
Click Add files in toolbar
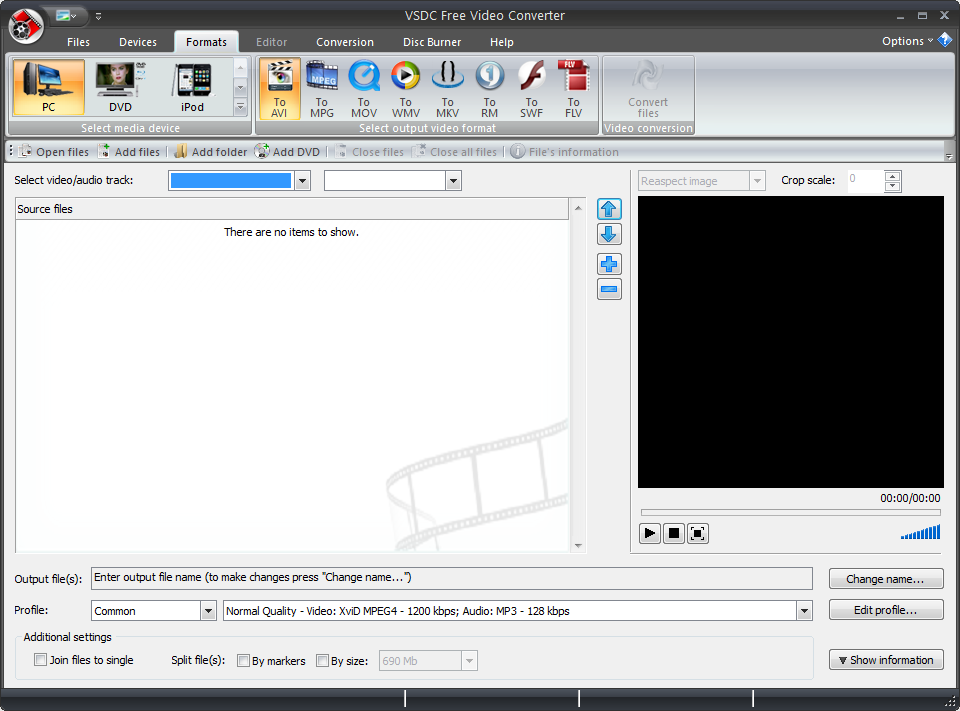coord(129,152)
